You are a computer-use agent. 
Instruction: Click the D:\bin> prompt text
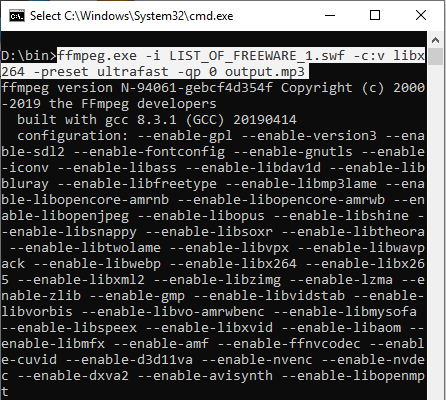click(29, 56)
